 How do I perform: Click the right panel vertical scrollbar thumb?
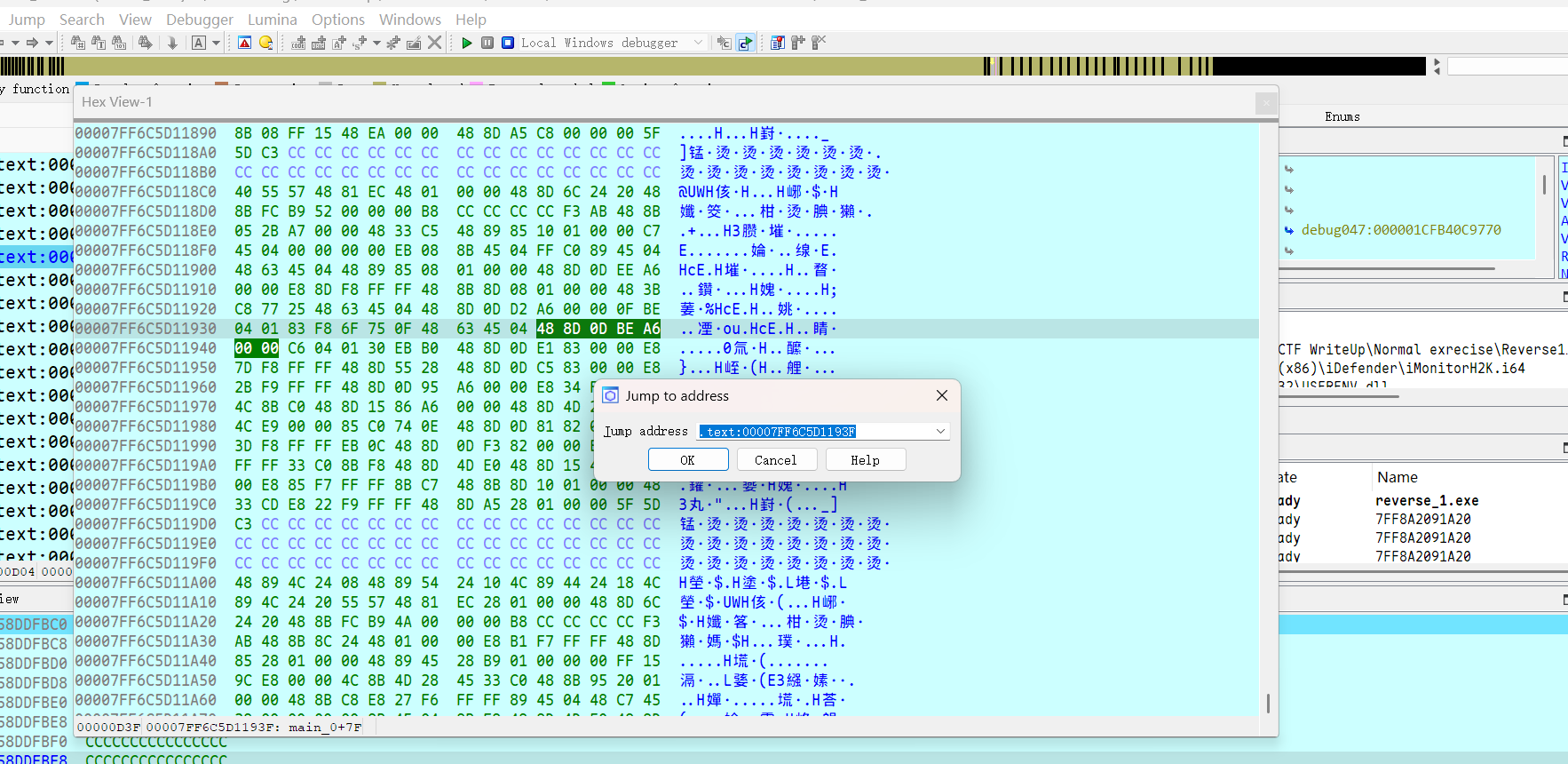1544,184
